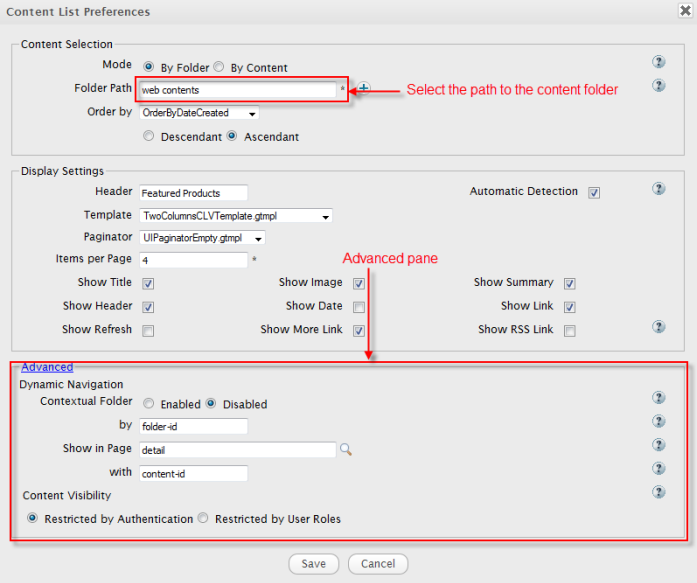Click the Cancel button
This screenshot has height=583, width=697.
click(x=378, y=563)
